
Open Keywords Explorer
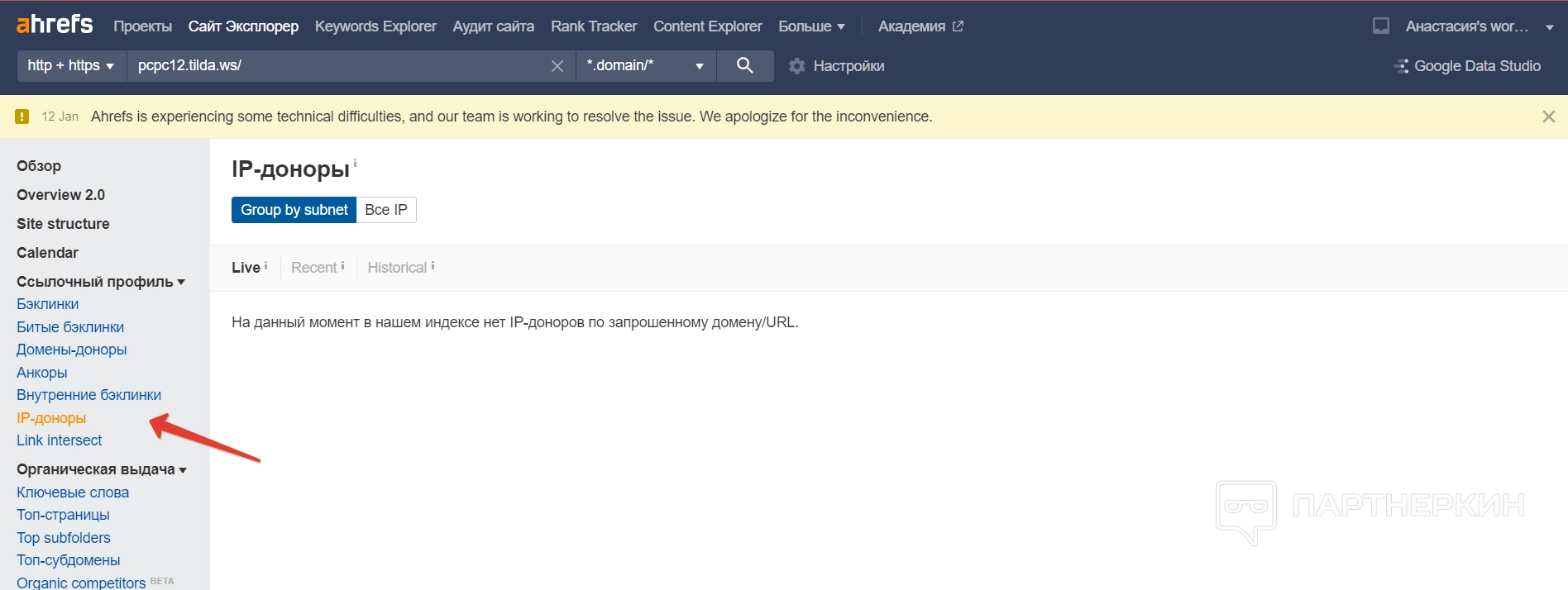375,26
